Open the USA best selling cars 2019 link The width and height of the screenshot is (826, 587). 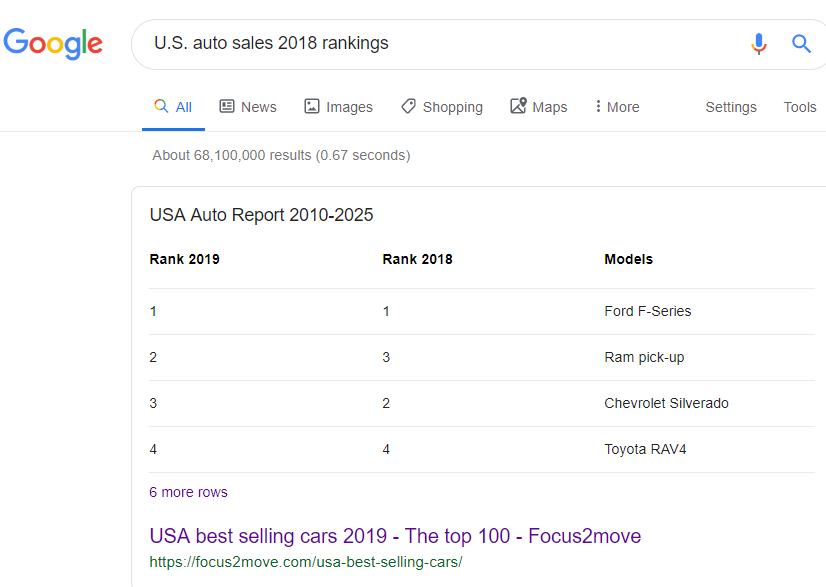(x=395, y=536)
